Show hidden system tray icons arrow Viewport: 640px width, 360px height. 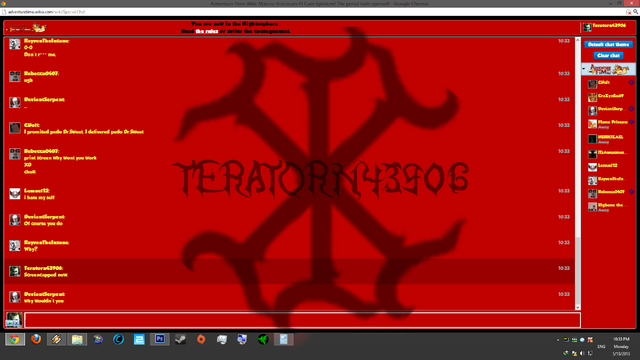[558, 340]
